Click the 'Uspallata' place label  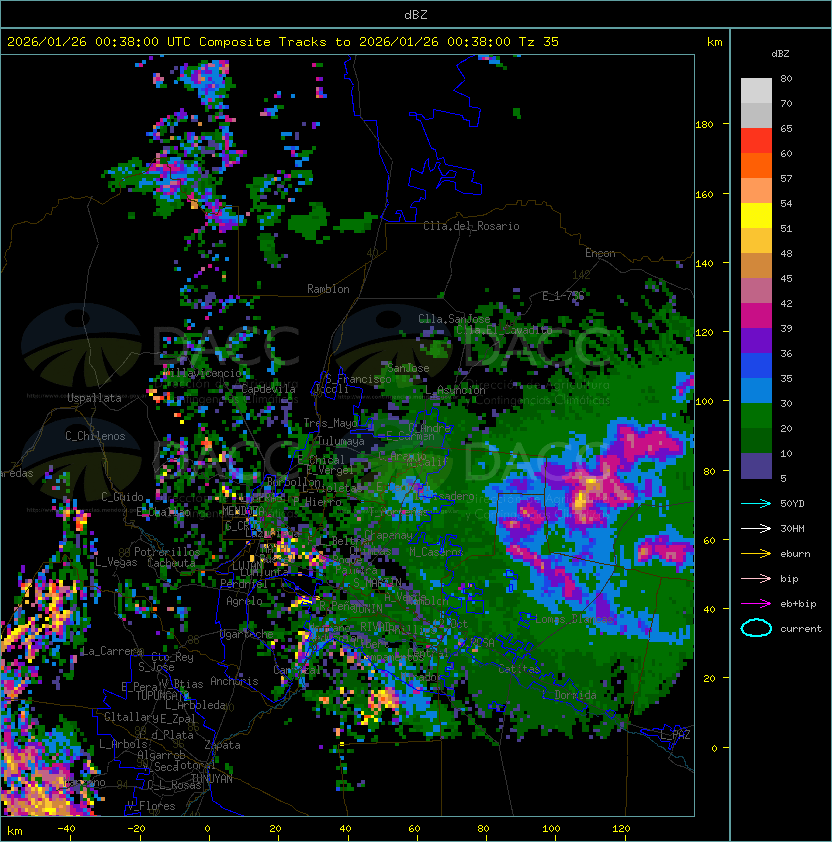[x=94, y=398]
